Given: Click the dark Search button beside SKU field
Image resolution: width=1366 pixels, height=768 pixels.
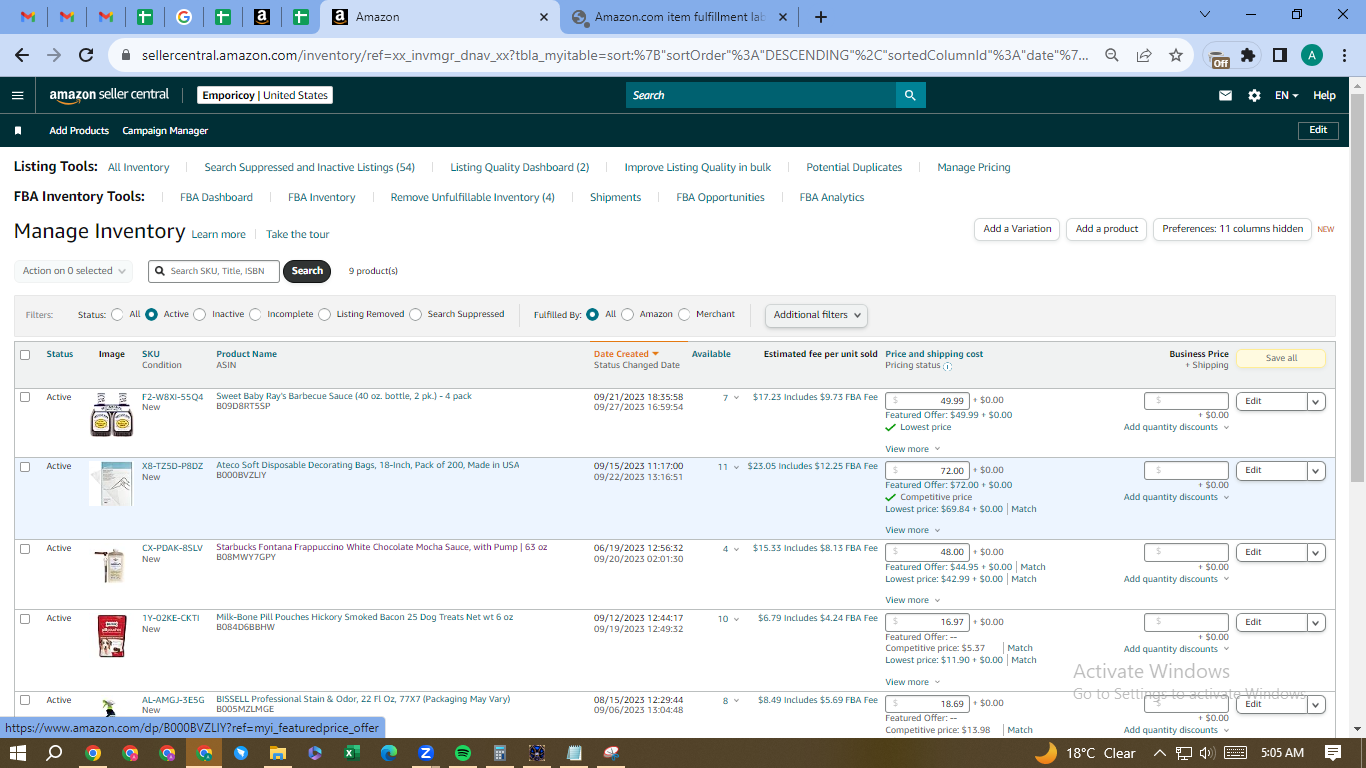Looking at the screenshot, I should tap(307, 271).
